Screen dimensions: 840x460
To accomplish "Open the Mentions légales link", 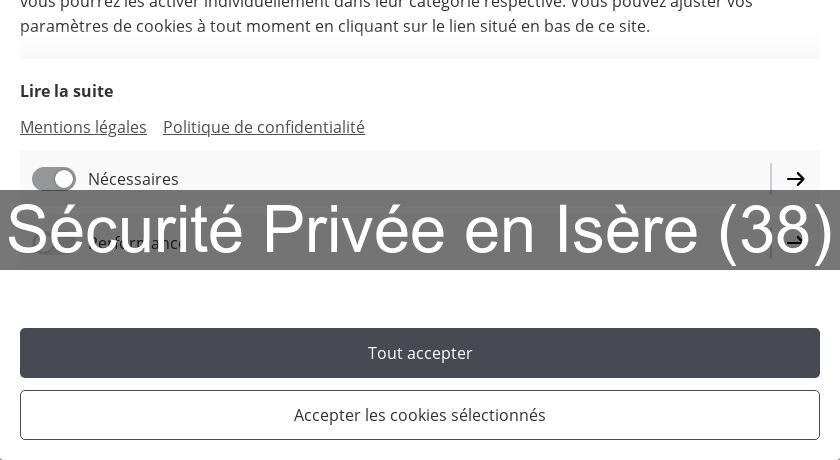I will click(83, 127).
